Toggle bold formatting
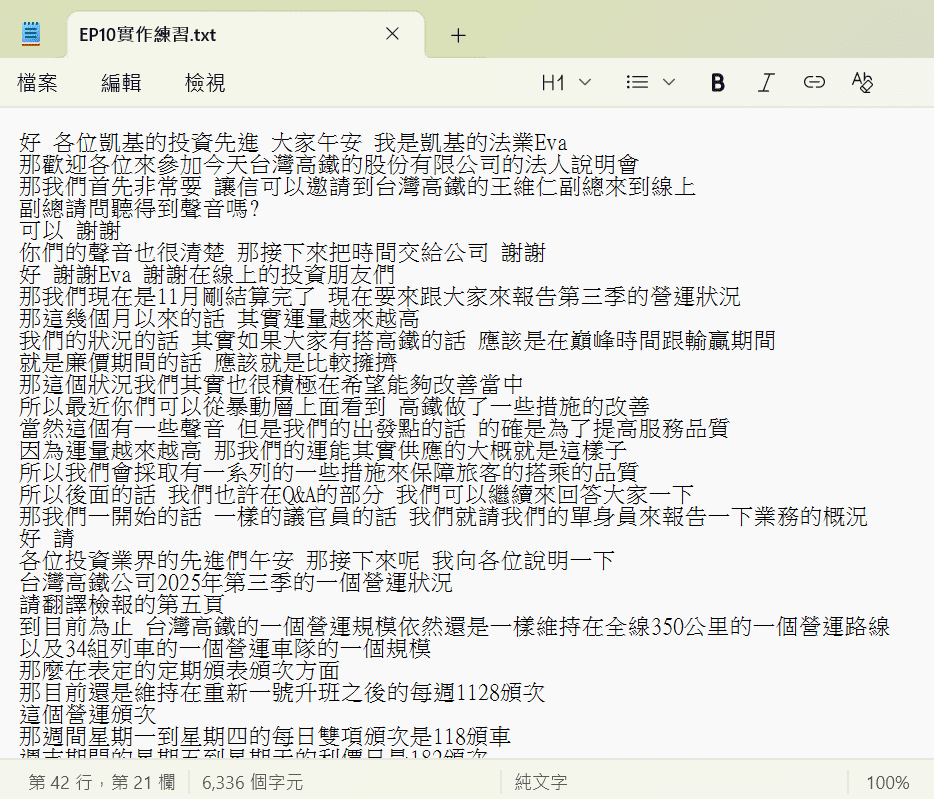934x799 pixels. (x=717, y=83)
